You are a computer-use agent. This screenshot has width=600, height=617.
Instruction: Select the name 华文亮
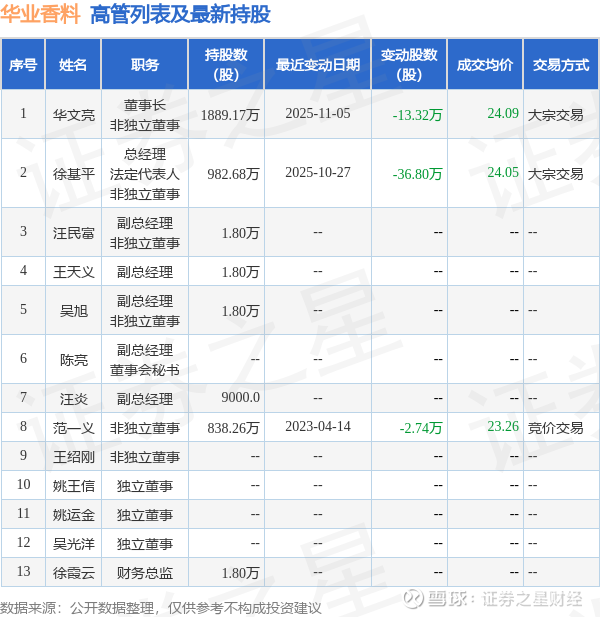click(74, 115)
